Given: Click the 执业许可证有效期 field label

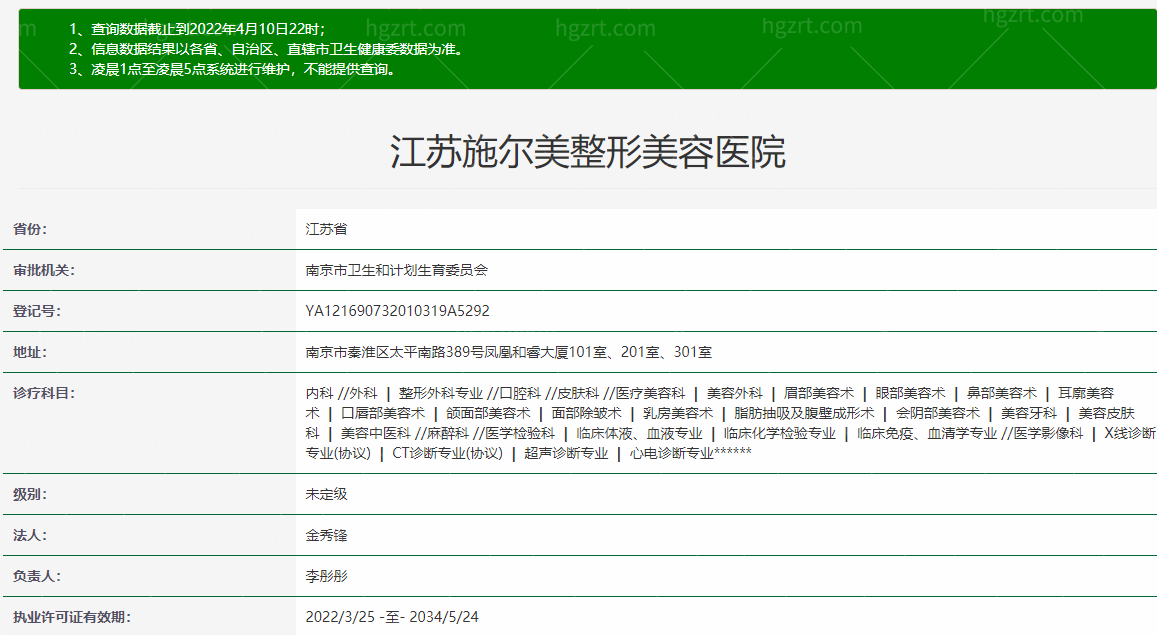Looking at the screenshot, I should [x=71, y=617].
